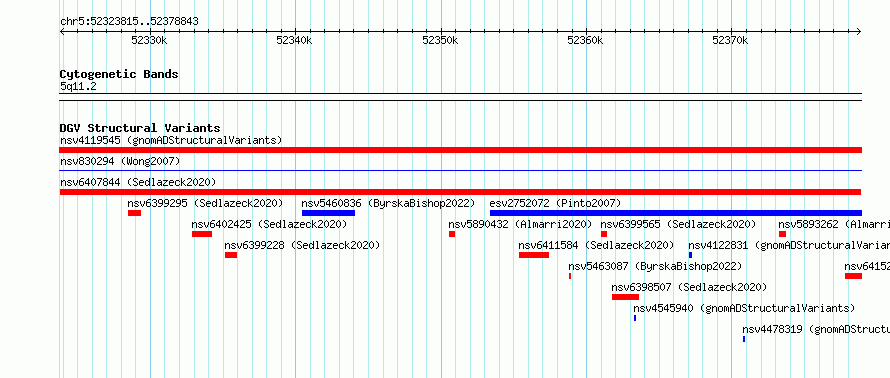Click the red bar below nsv6399295
This screenshot has width=890, height=378.
tap(135, 213)
